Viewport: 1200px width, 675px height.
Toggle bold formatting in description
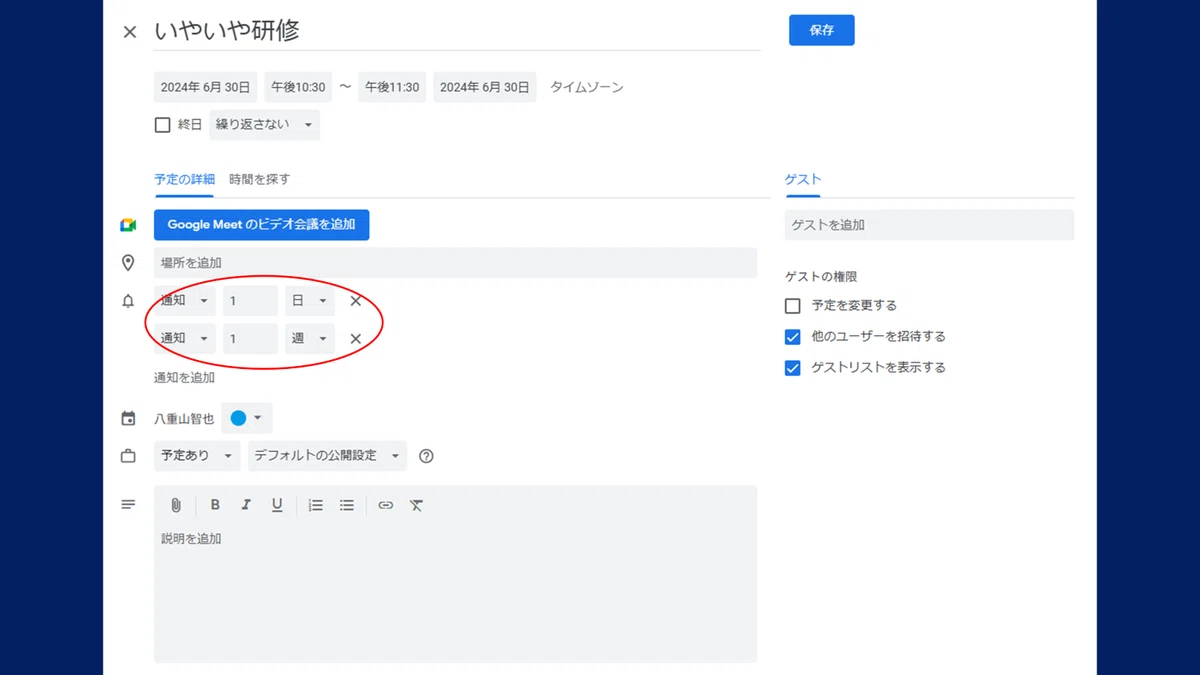click(215, 505)
